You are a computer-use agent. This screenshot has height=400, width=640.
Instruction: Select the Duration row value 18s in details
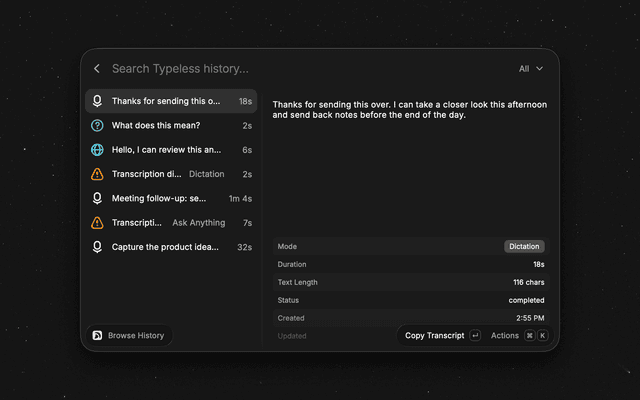coord(539,264)
